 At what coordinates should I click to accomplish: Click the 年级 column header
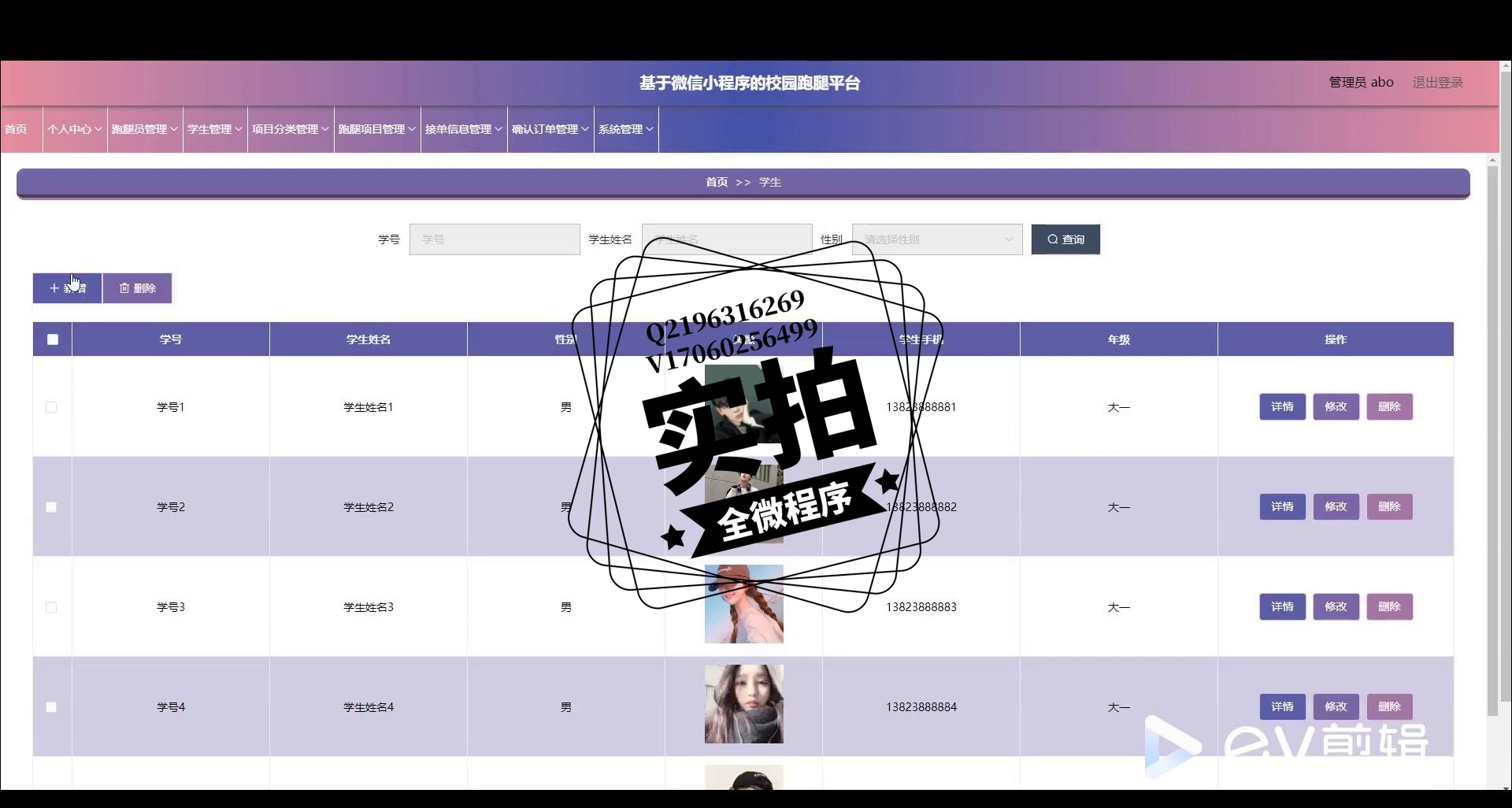click(x=1119, y=339)
